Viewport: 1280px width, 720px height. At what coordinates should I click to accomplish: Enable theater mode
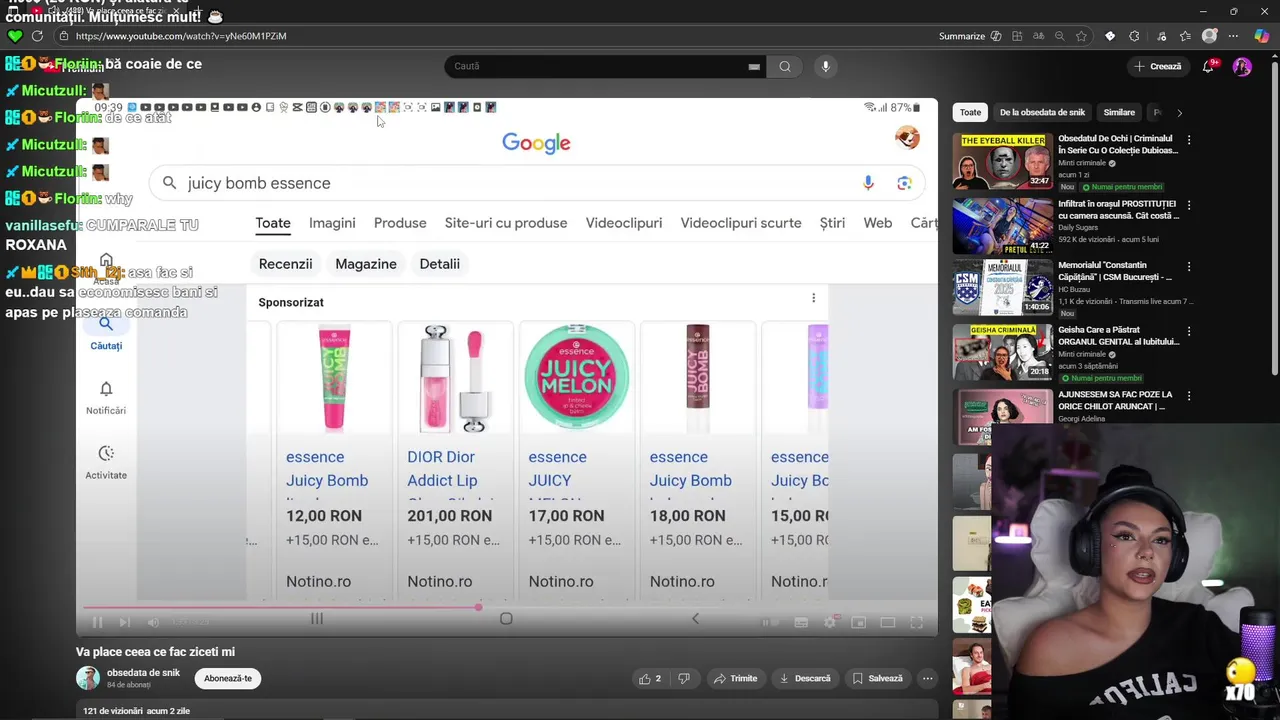[x=887, y=622]
